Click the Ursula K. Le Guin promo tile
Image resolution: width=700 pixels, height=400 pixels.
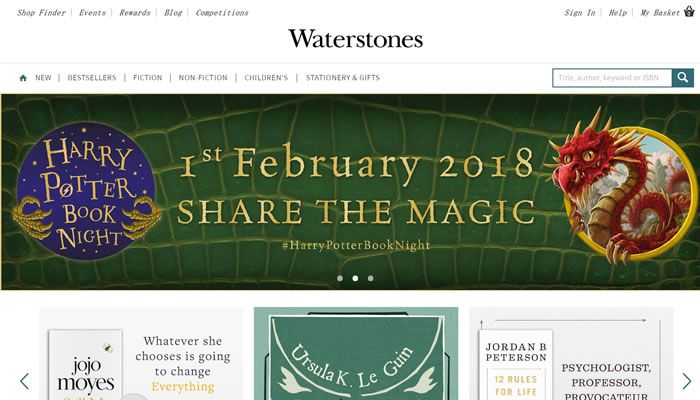pos(356,354)
